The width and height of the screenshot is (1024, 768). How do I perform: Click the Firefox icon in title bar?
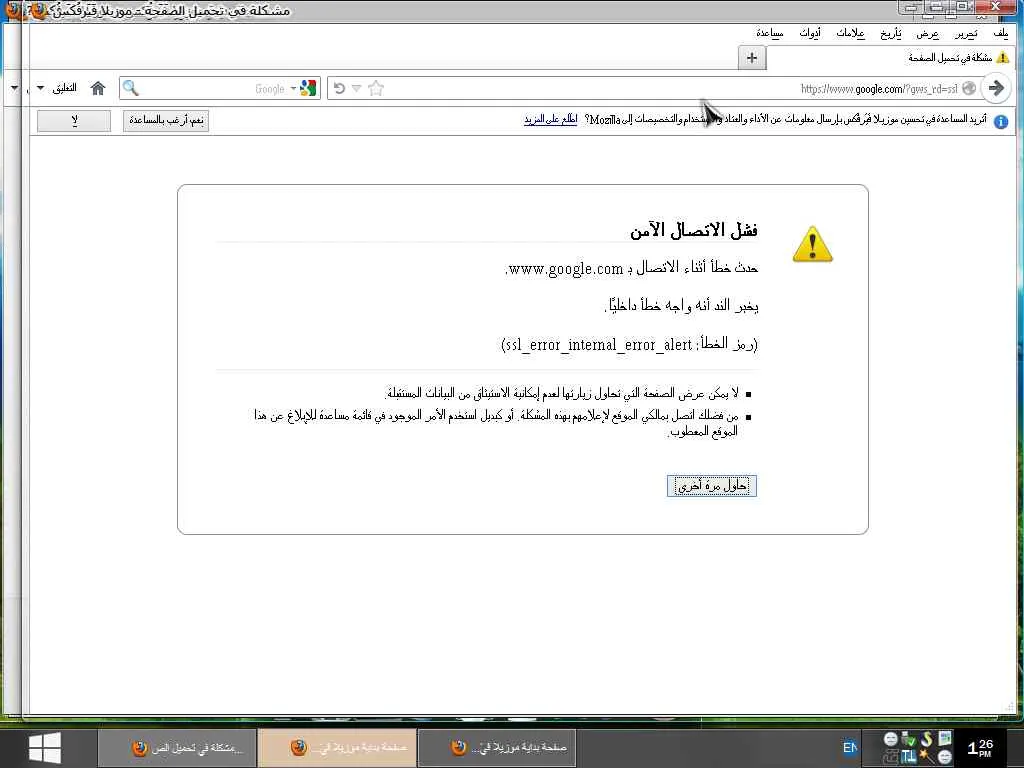click(37, 10)
